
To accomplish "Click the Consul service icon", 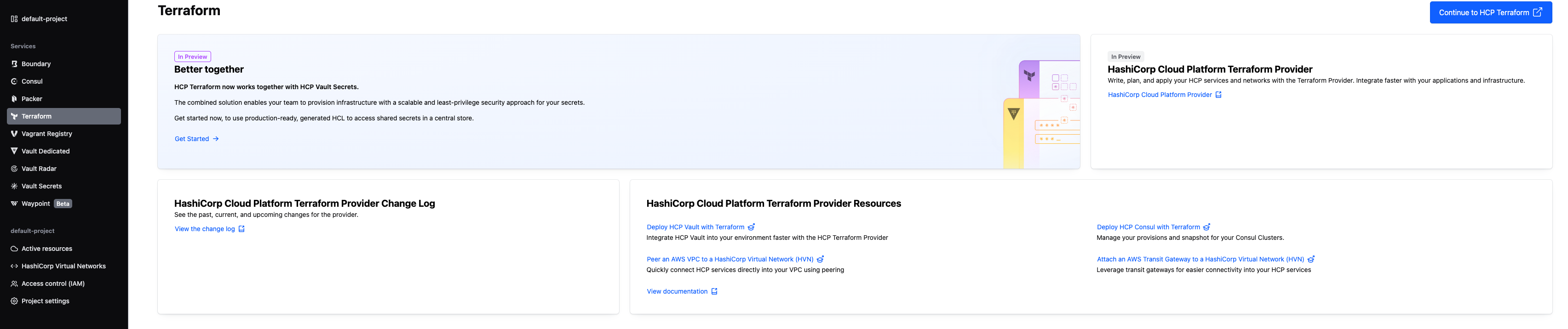I will pyautogui.click(x=14, y=81).
